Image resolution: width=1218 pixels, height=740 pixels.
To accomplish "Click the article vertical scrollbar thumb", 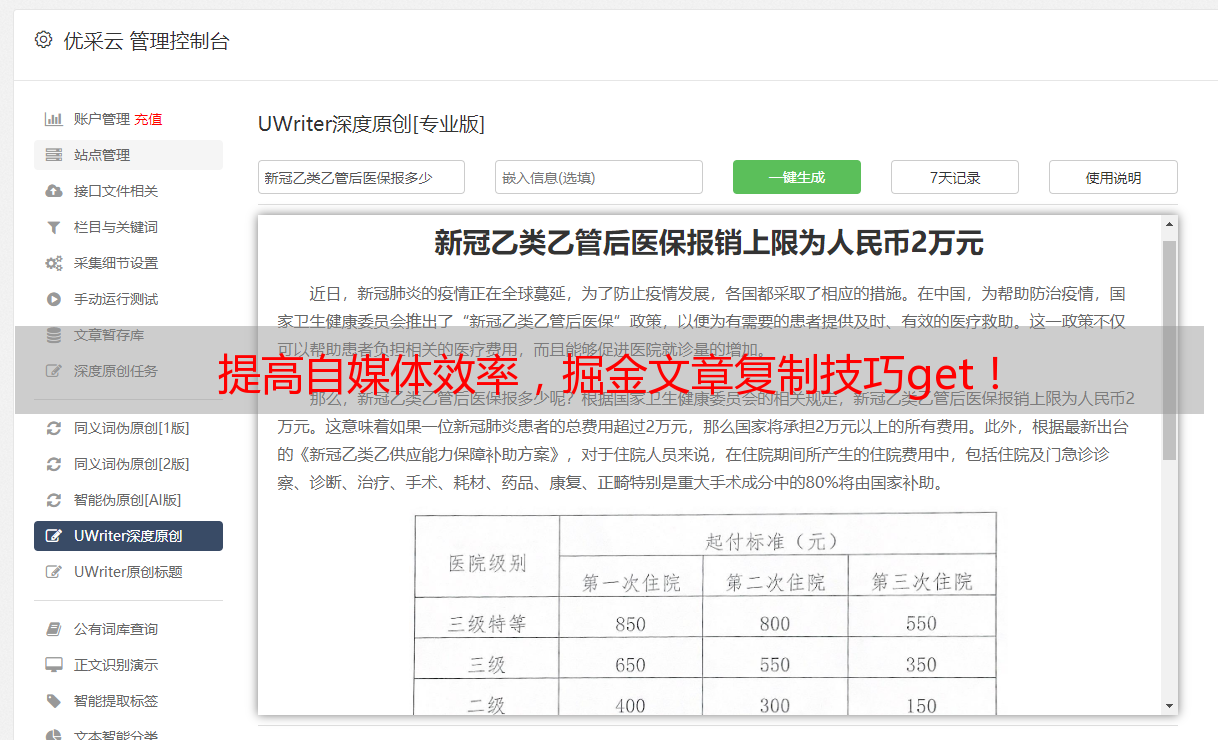I will point(1169,350).
